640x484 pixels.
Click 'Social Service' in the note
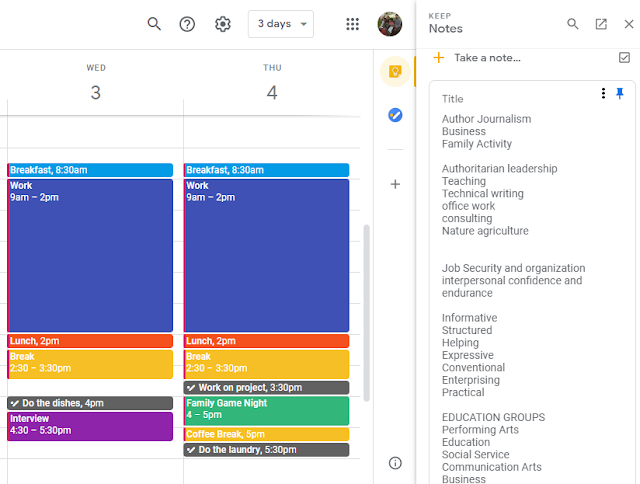[x=476, y=455]
